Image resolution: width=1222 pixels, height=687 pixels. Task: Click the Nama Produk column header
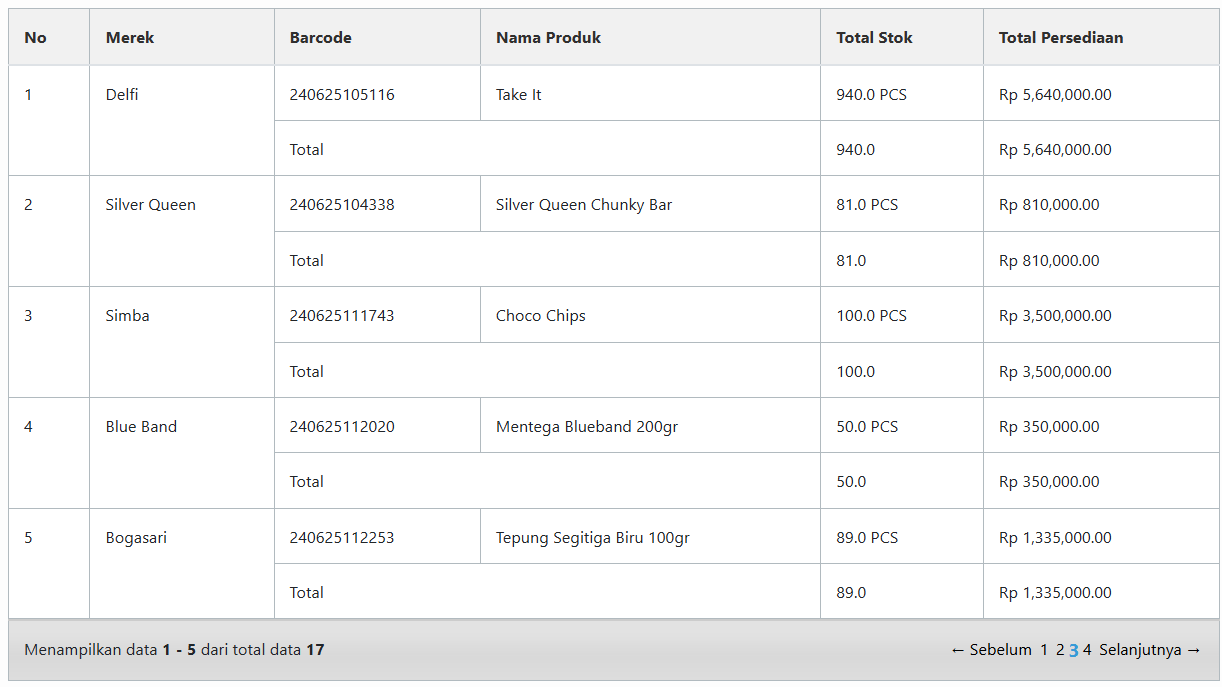548,38
